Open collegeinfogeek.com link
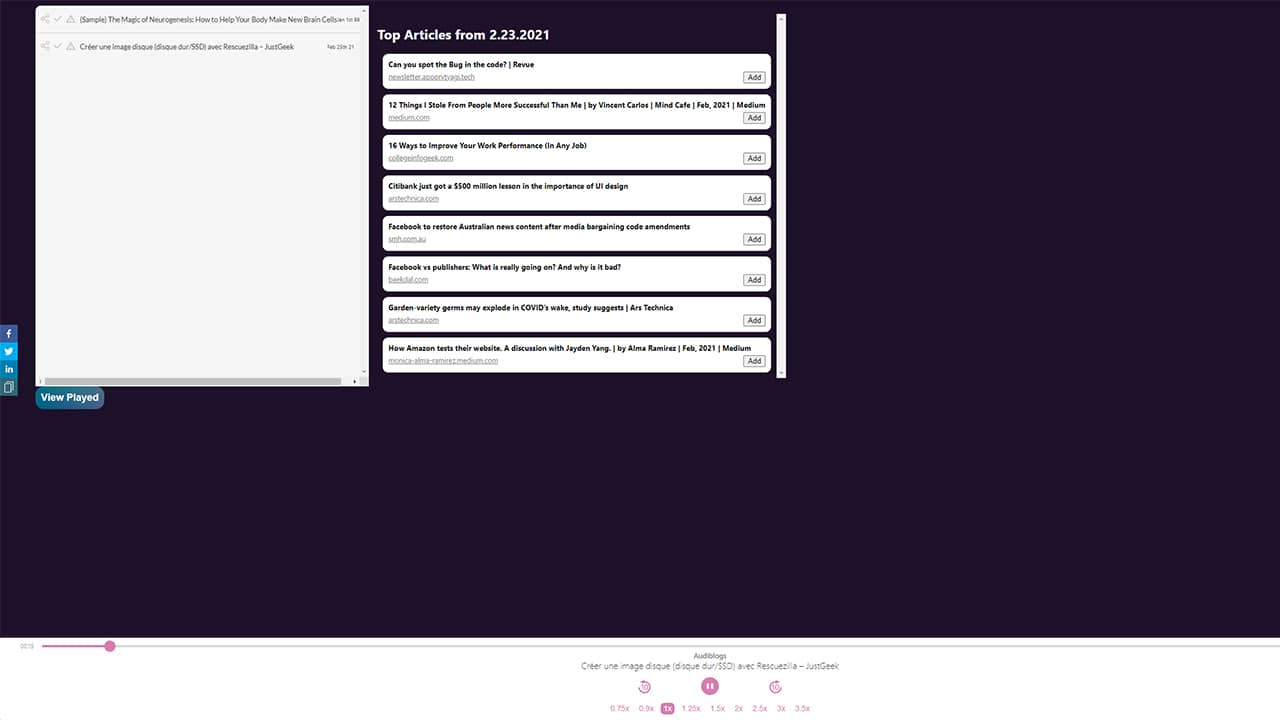The width and height of the screenshot is (1280, 720). pyautogui.click(x=421, y=158)
